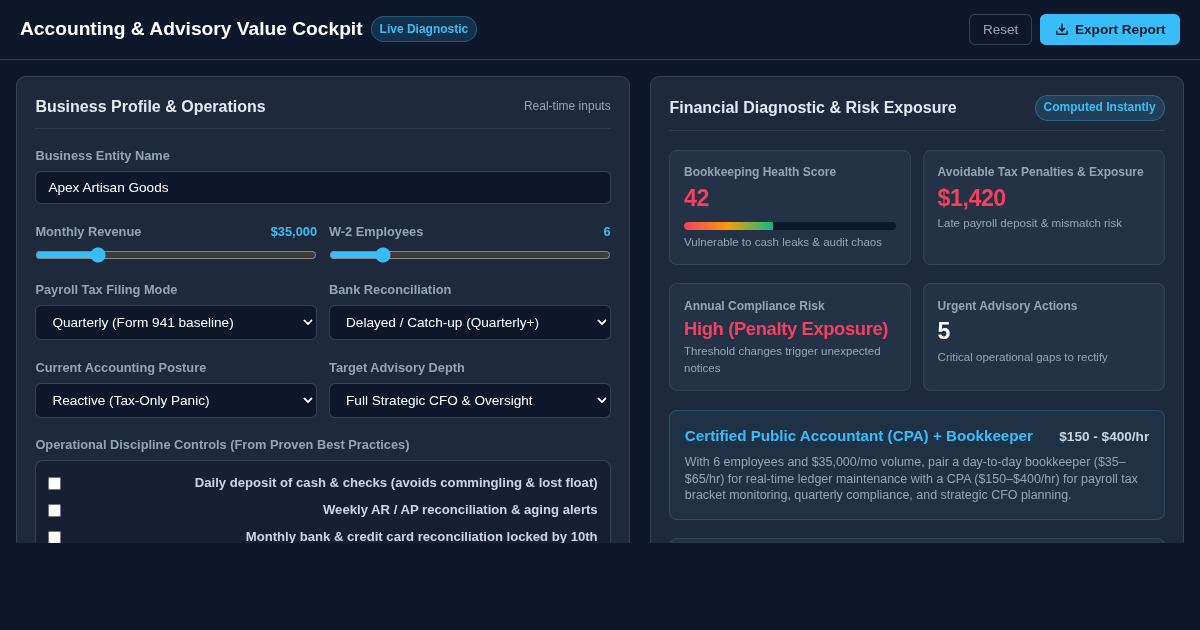
Task: Click the Live Diagnostic badge
Action: tap(424, 29)
